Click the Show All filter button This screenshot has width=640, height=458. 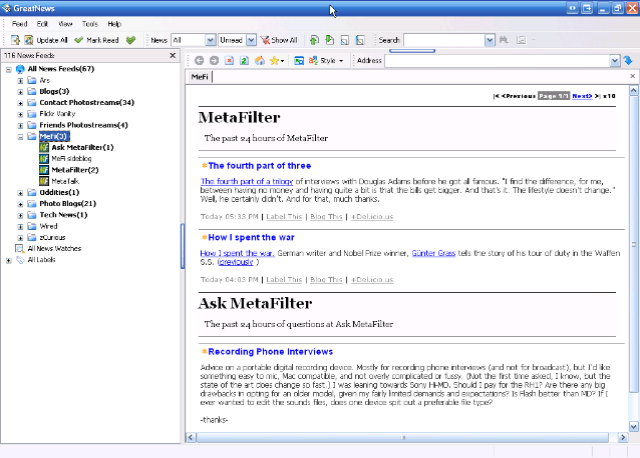point(279,40)
